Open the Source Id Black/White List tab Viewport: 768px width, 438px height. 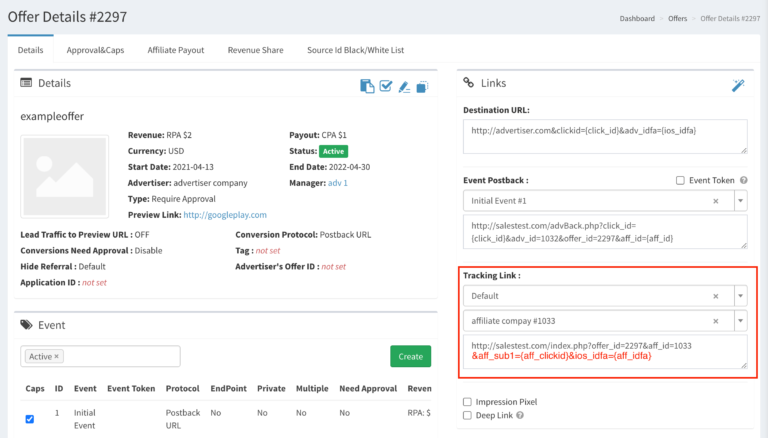click(355, 49)
